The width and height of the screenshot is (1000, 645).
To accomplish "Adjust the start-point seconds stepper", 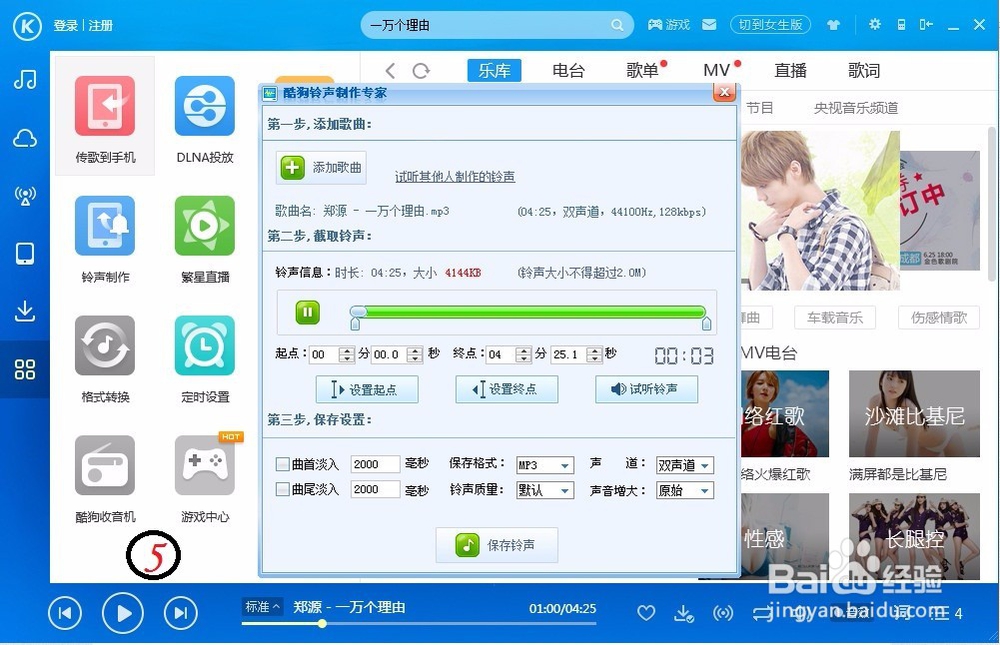I will coord(415,354).
